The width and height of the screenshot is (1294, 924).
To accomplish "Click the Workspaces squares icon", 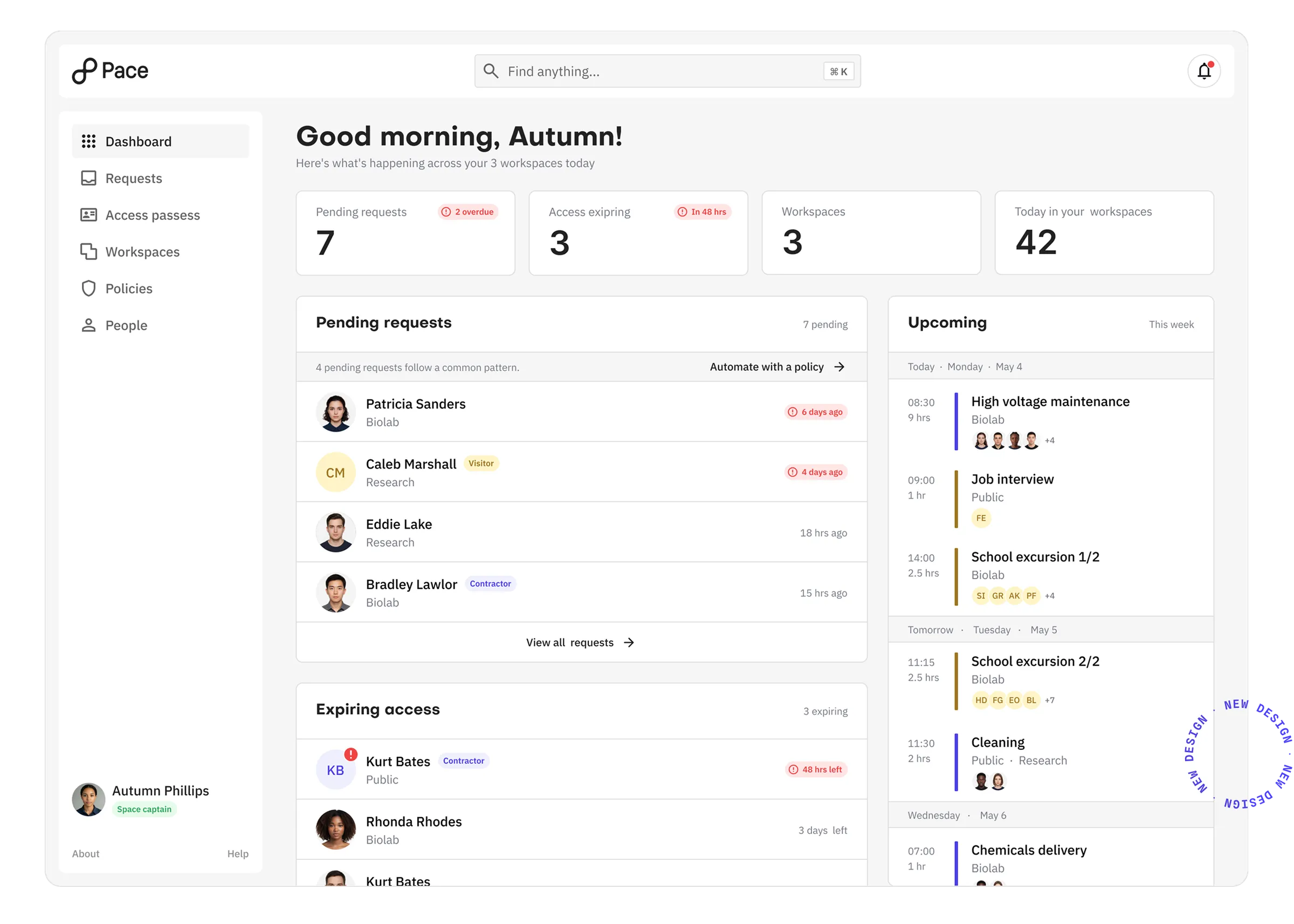I will (88, 251).
